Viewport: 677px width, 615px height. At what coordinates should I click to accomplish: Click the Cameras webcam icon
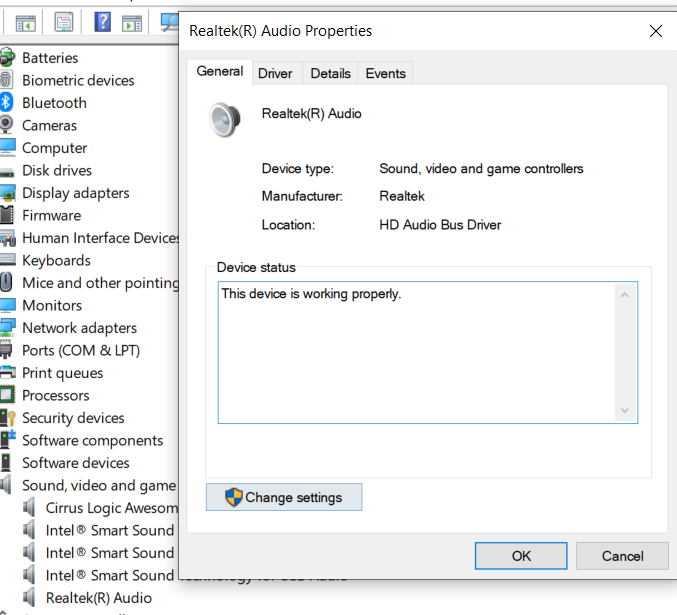(6, 125)
